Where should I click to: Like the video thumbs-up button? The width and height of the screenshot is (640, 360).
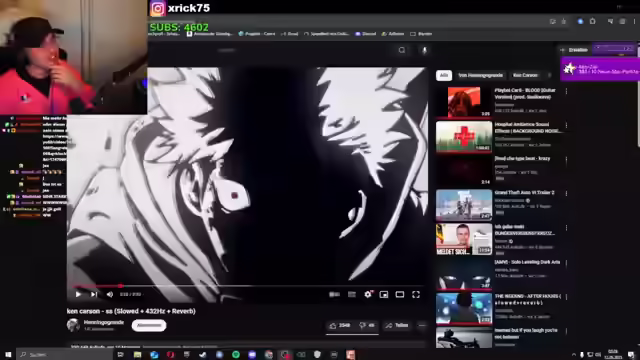(x=340, y=325)
